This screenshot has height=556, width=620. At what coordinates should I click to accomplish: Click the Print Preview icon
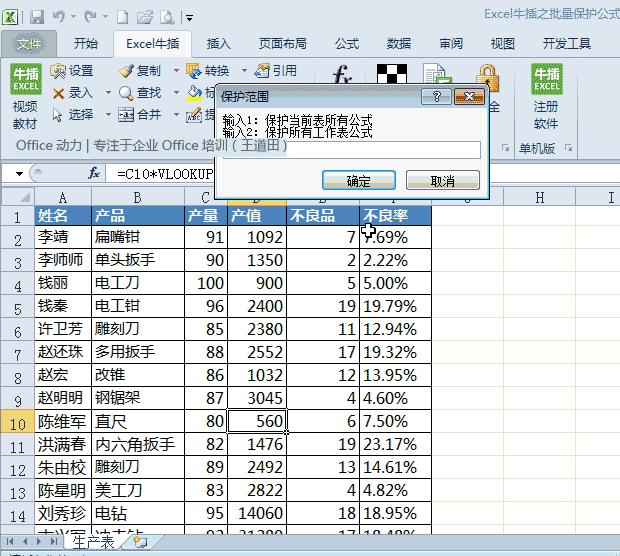click(167, 17)
